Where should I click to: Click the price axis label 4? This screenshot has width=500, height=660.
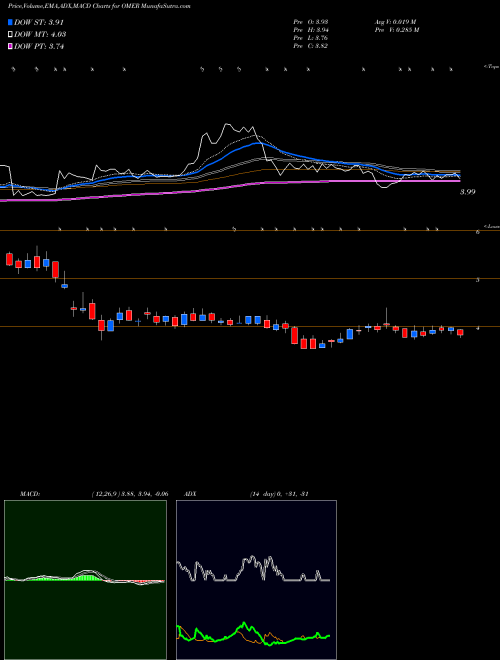point(478,328)
